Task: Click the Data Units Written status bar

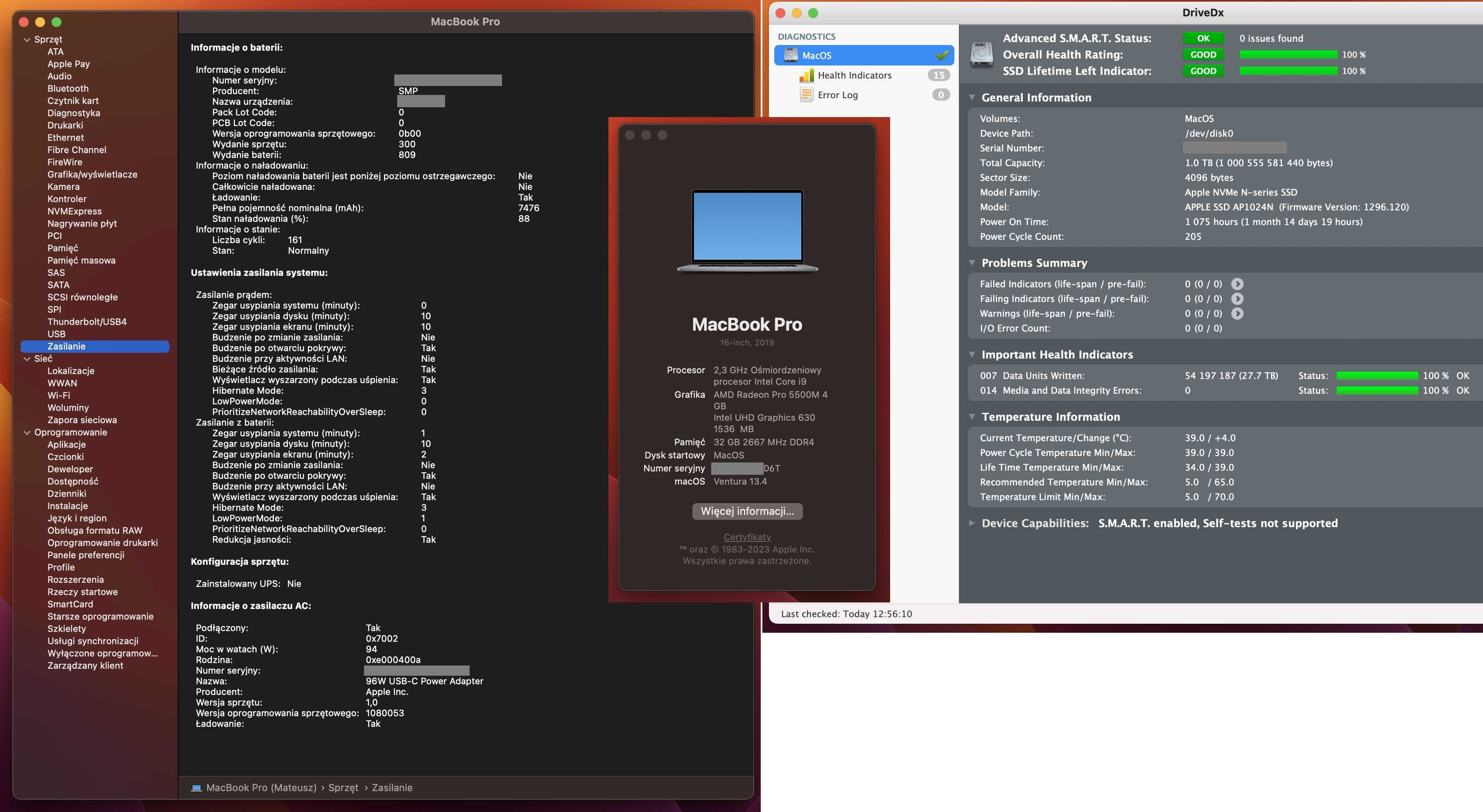Action: [x=1377, y=376]
